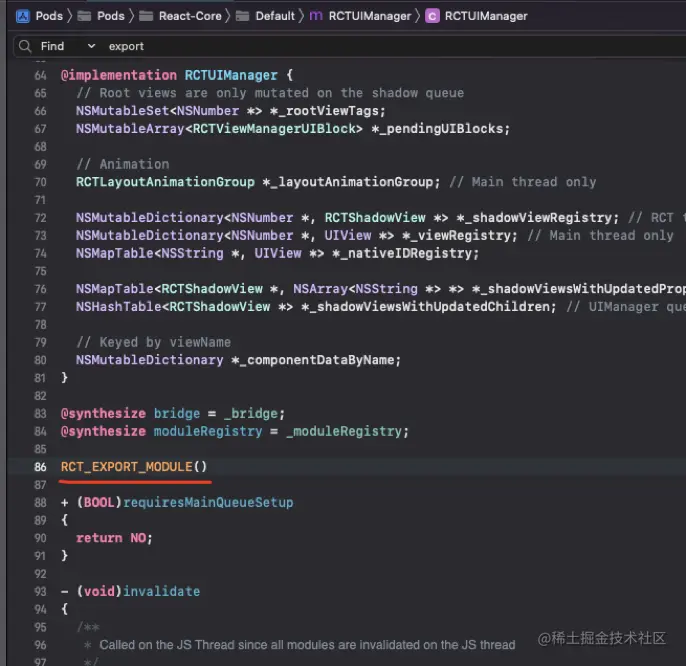Click @implementation keyword on line 64

[119, 75]
